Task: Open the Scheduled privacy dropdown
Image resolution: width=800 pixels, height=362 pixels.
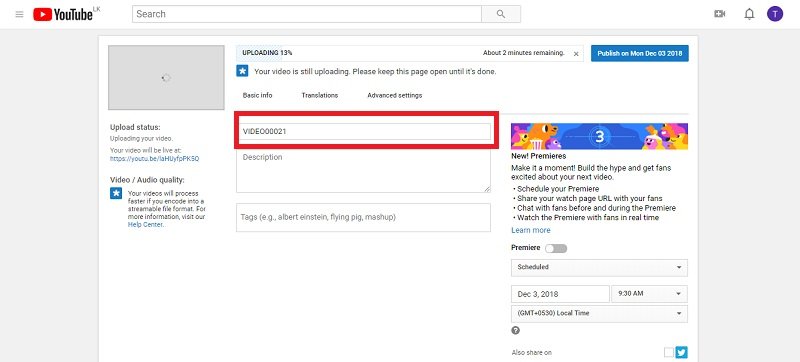Action: tap(599, 267)
